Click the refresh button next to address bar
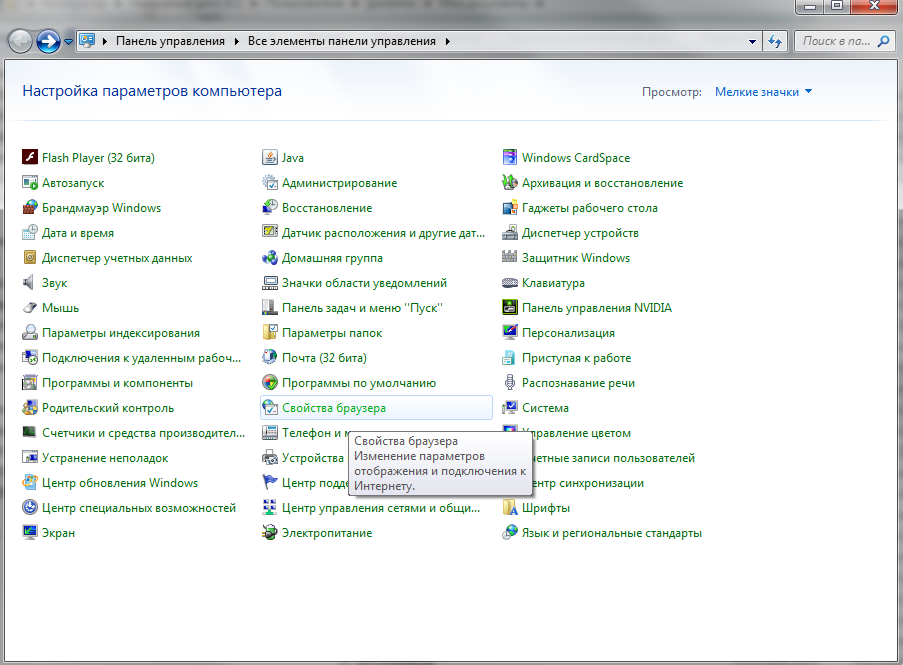903x665 pixels. tap(774, 42)
